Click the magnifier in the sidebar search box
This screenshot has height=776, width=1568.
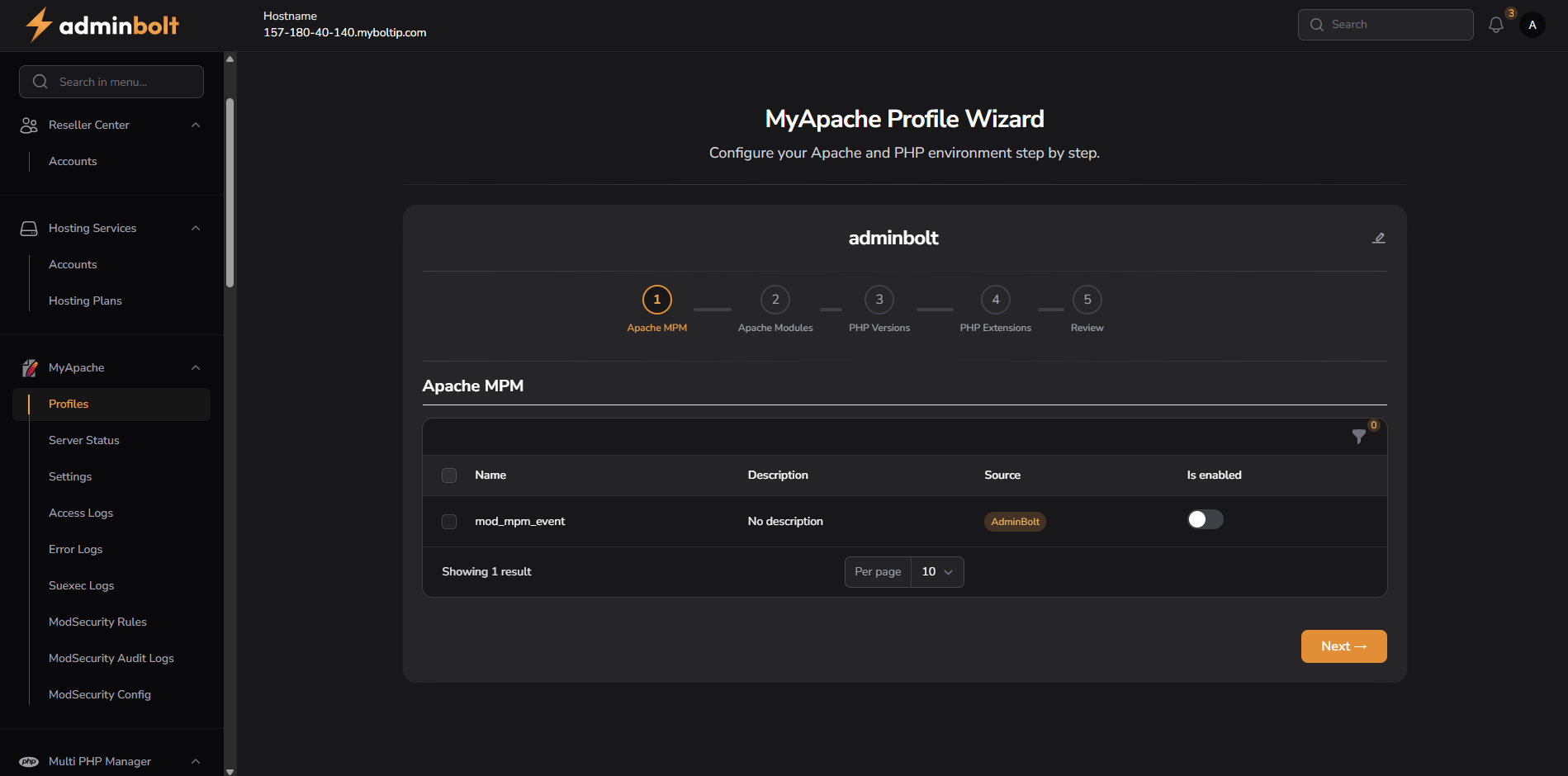[40, 81]
